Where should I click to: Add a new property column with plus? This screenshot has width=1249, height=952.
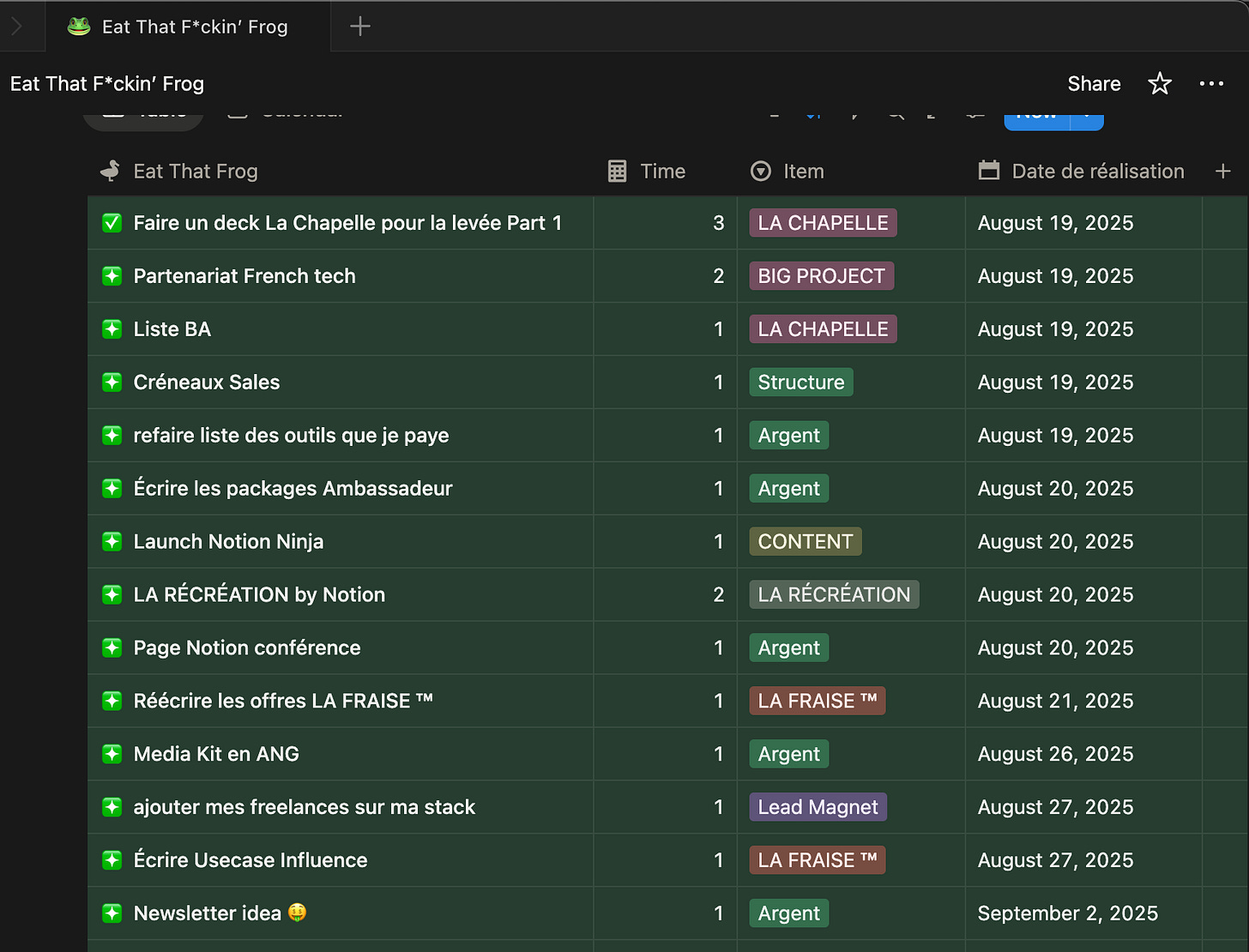coord(1223,172)
